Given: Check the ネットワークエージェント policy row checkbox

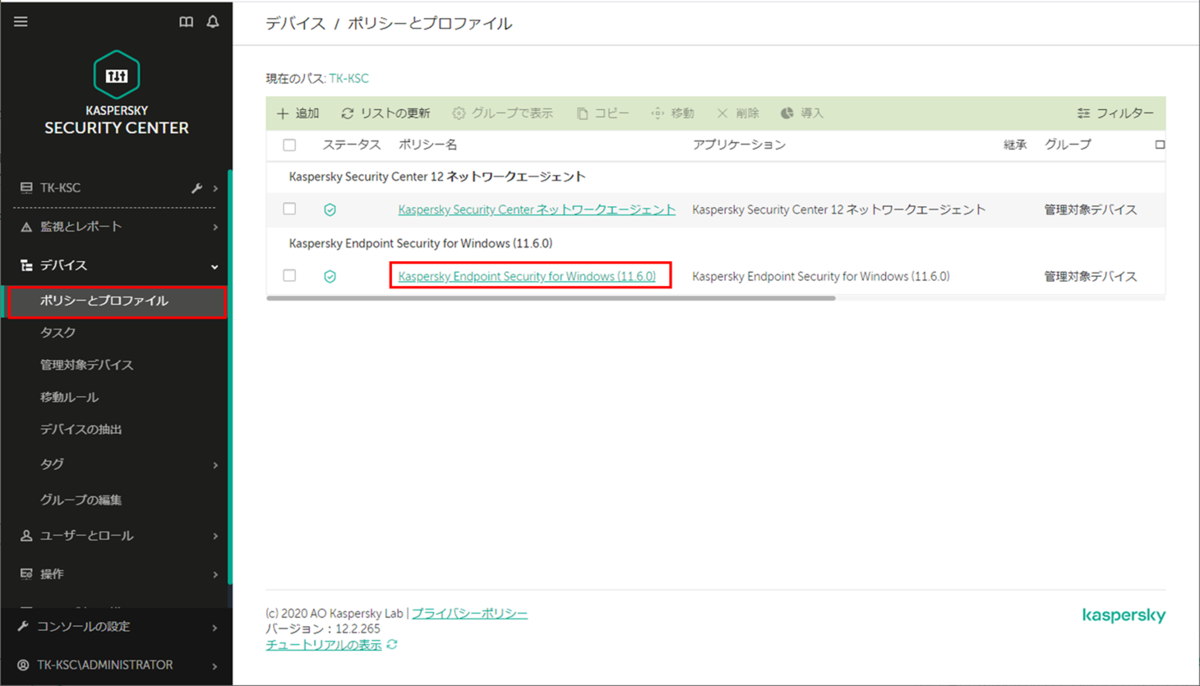Looking at the screenshot, I should click(x=289, y=209).
